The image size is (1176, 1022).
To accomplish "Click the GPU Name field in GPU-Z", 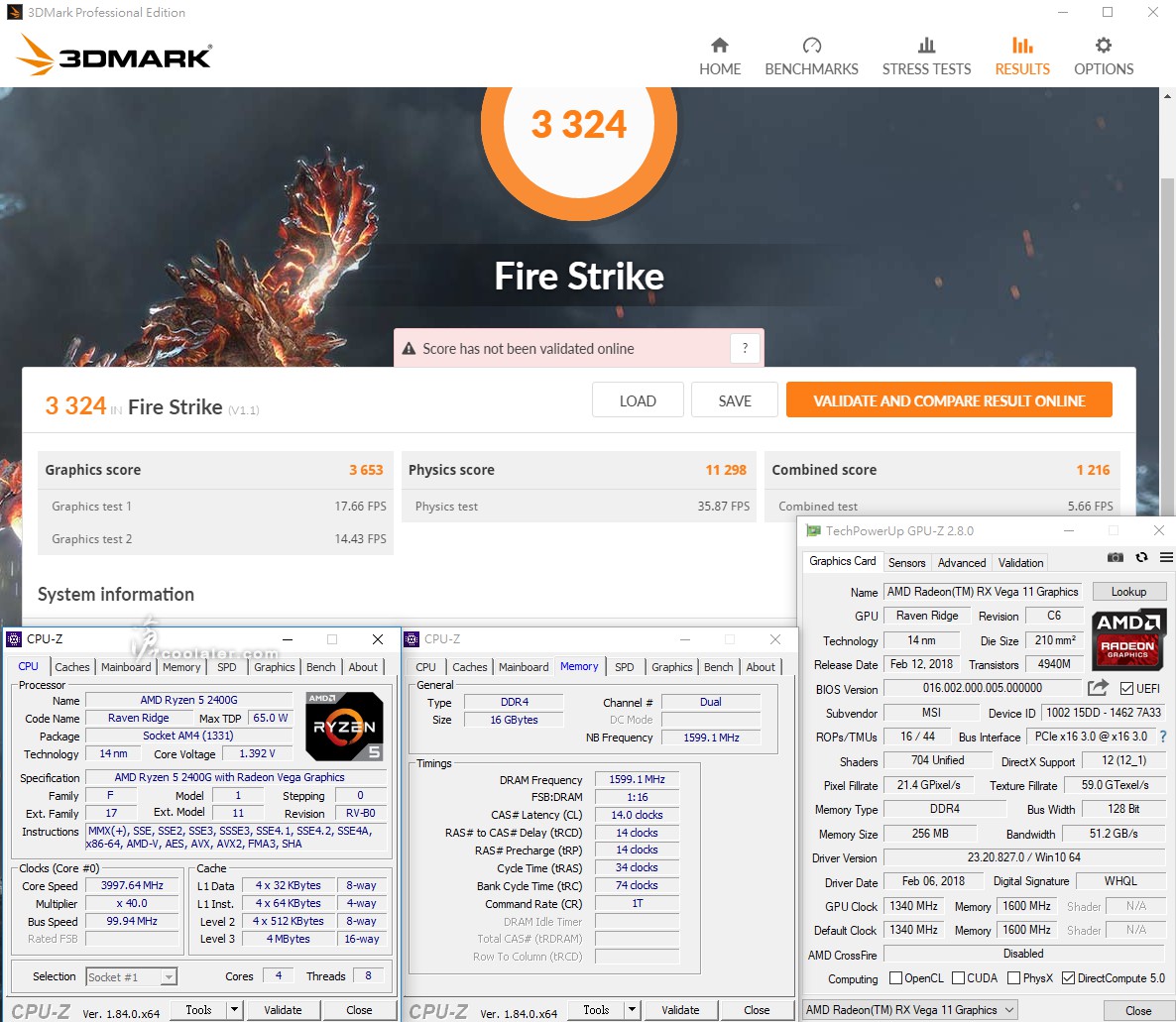I will (x=983, y=592).
